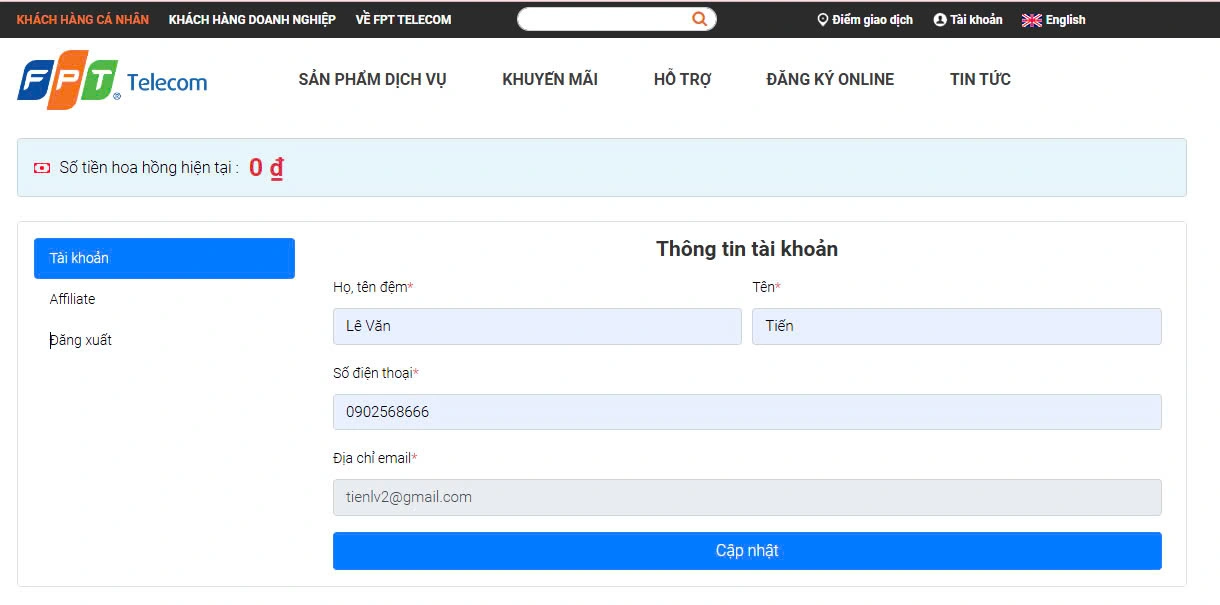Open the KHUYẾN MÃI menu

pos(550,80)
